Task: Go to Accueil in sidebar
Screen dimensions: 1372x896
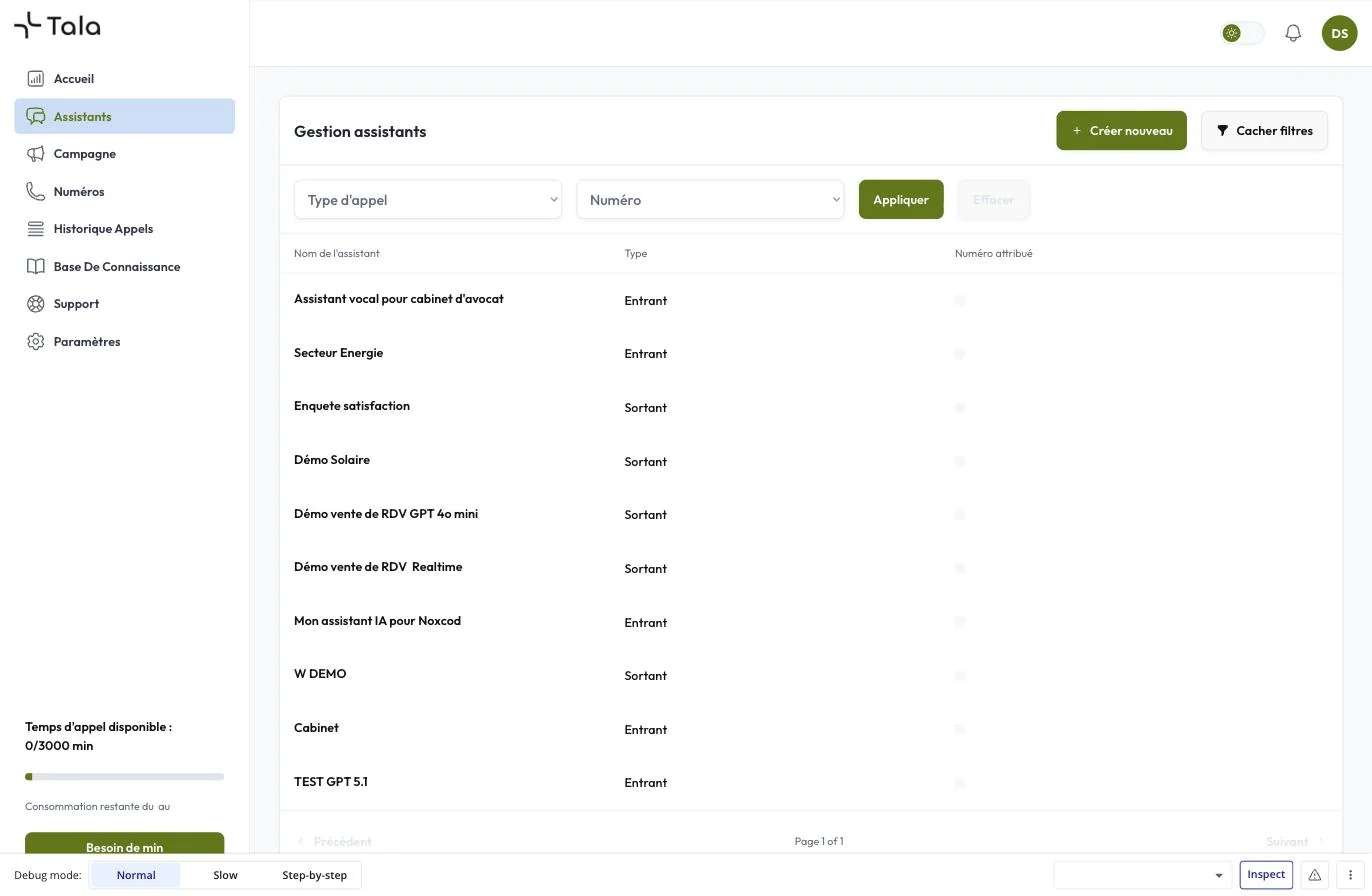Action: [x=124, y=79]
